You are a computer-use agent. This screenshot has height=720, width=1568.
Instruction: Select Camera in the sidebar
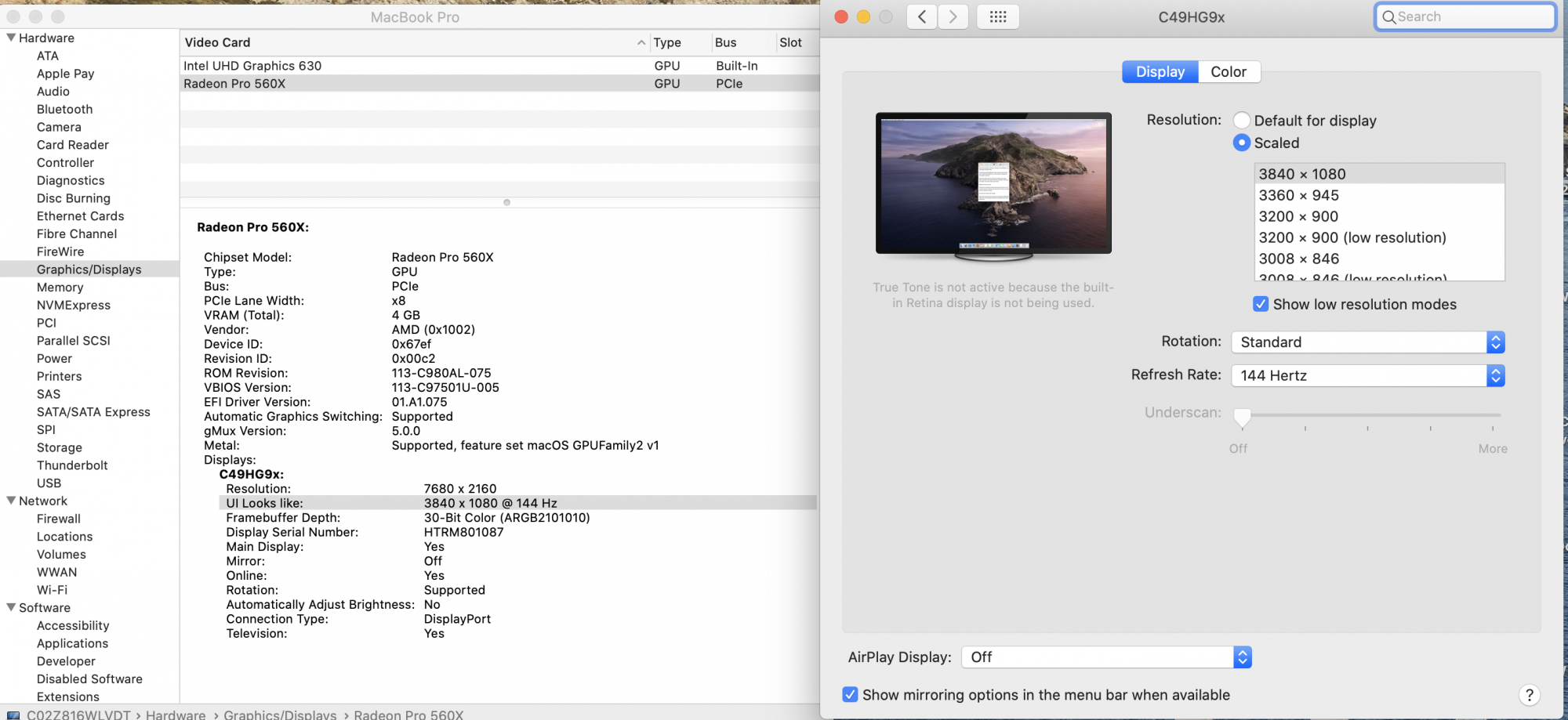tap(59, 127)
